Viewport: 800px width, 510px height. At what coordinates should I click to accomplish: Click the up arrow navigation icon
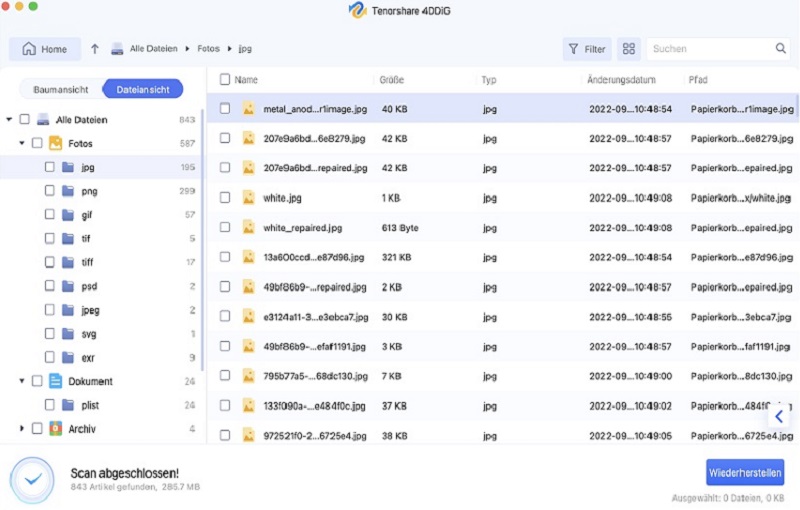click(95, 49)
